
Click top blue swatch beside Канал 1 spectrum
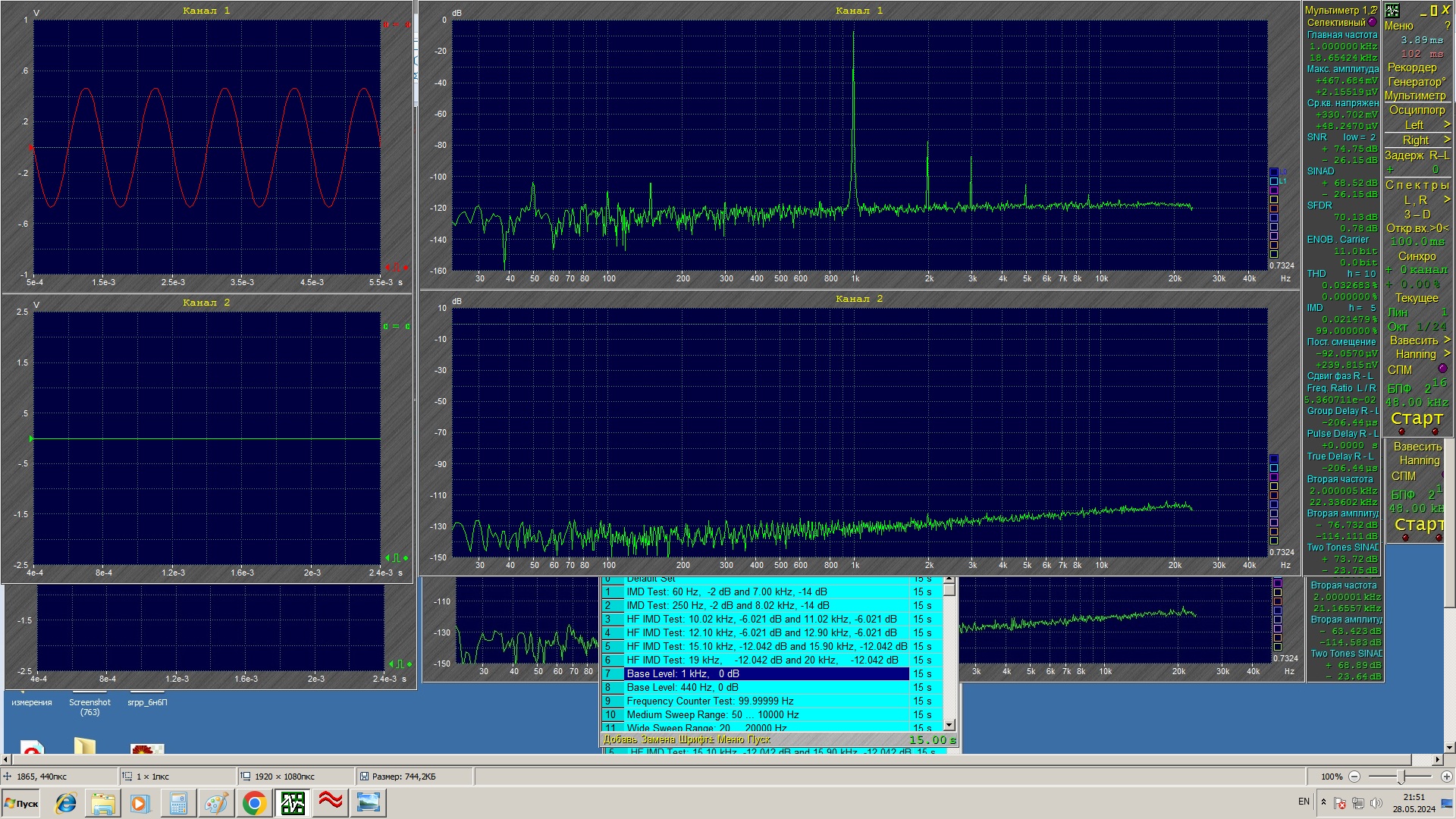tap(1274, 172)
